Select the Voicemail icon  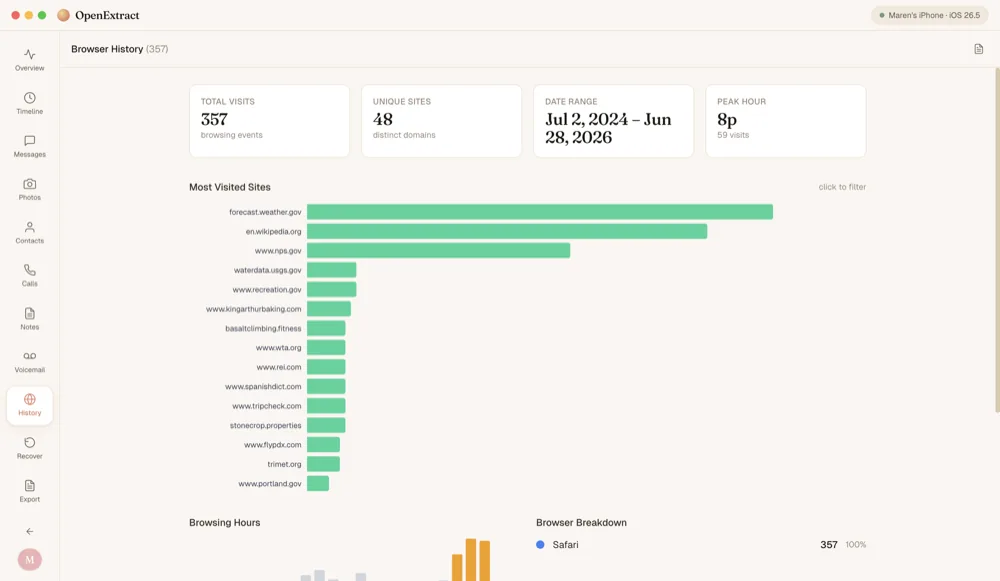[x=29, y=356]
